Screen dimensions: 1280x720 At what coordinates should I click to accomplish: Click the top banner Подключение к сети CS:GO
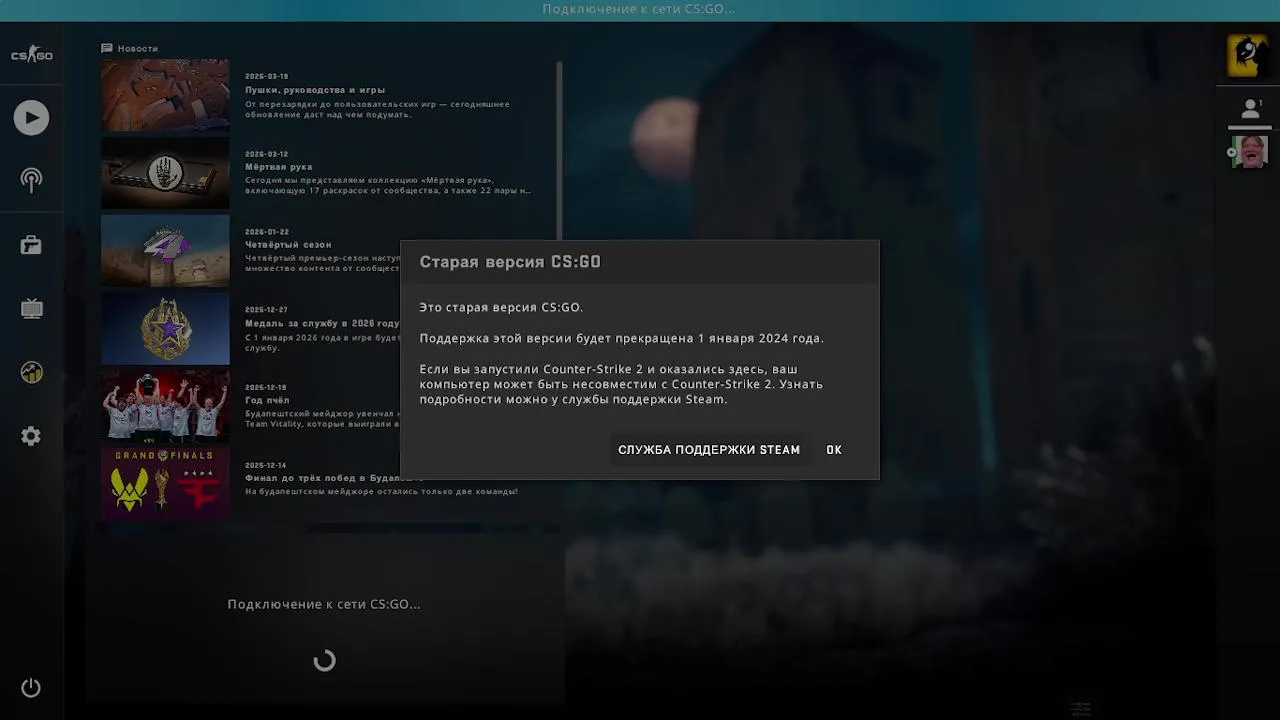pyautogui.click(x=639, y=9)
